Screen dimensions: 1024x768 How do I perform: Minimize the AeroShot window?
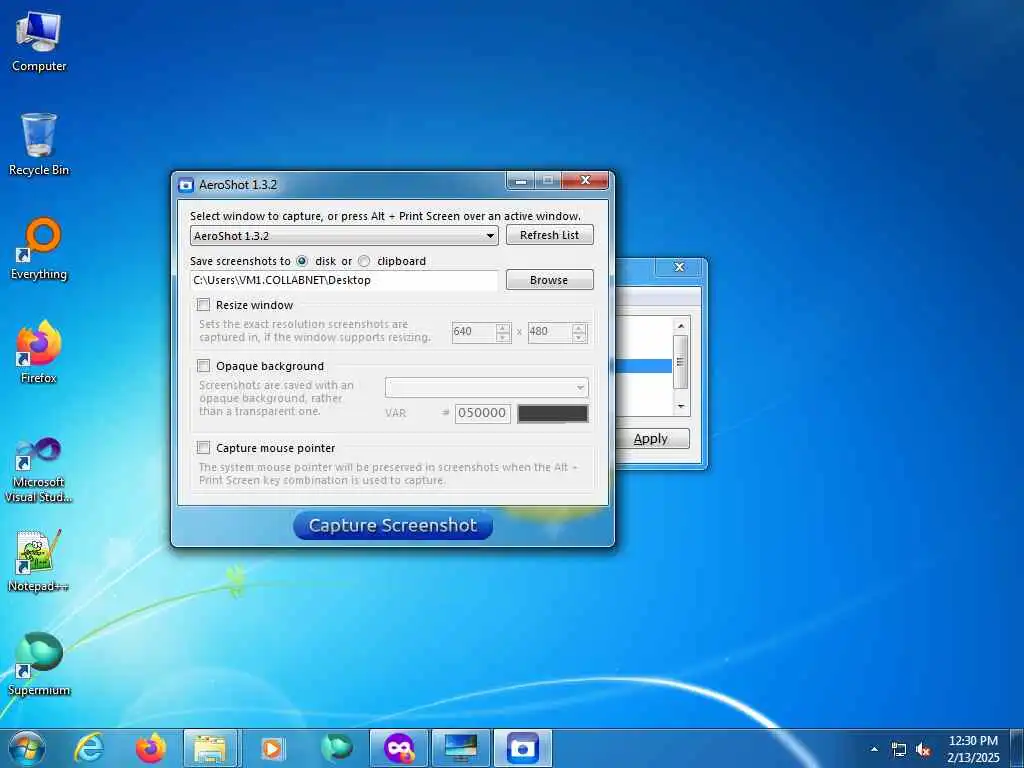pyautogui.click(x=520, y=181)
